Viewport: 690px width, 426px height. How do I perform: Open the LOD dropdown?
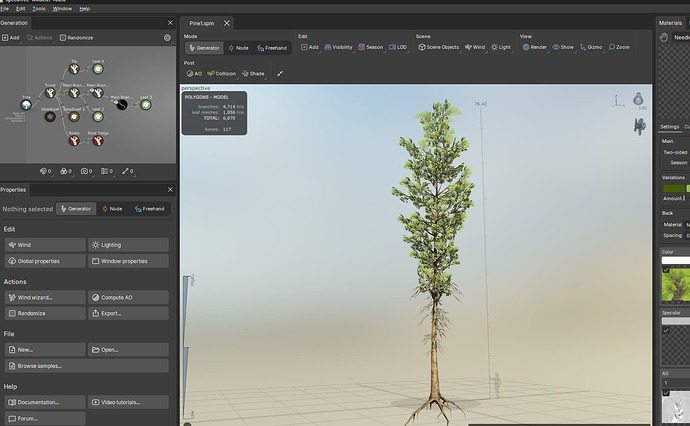(398, 47)
